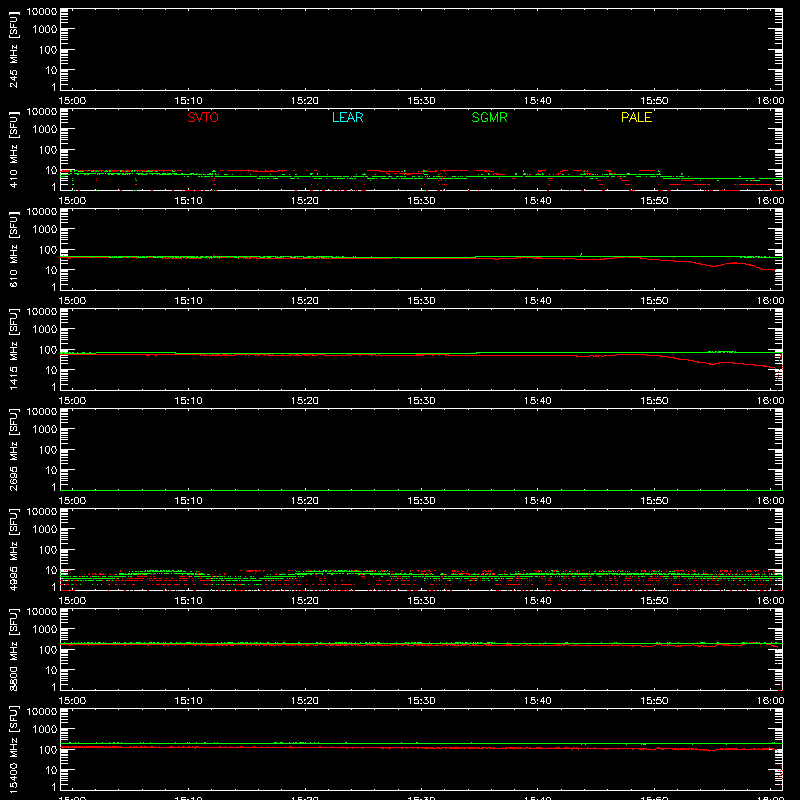The image size is (800, 800).
Task: Click the flat green baseline in the 2695 MHz plot
Action: [421, 490]
